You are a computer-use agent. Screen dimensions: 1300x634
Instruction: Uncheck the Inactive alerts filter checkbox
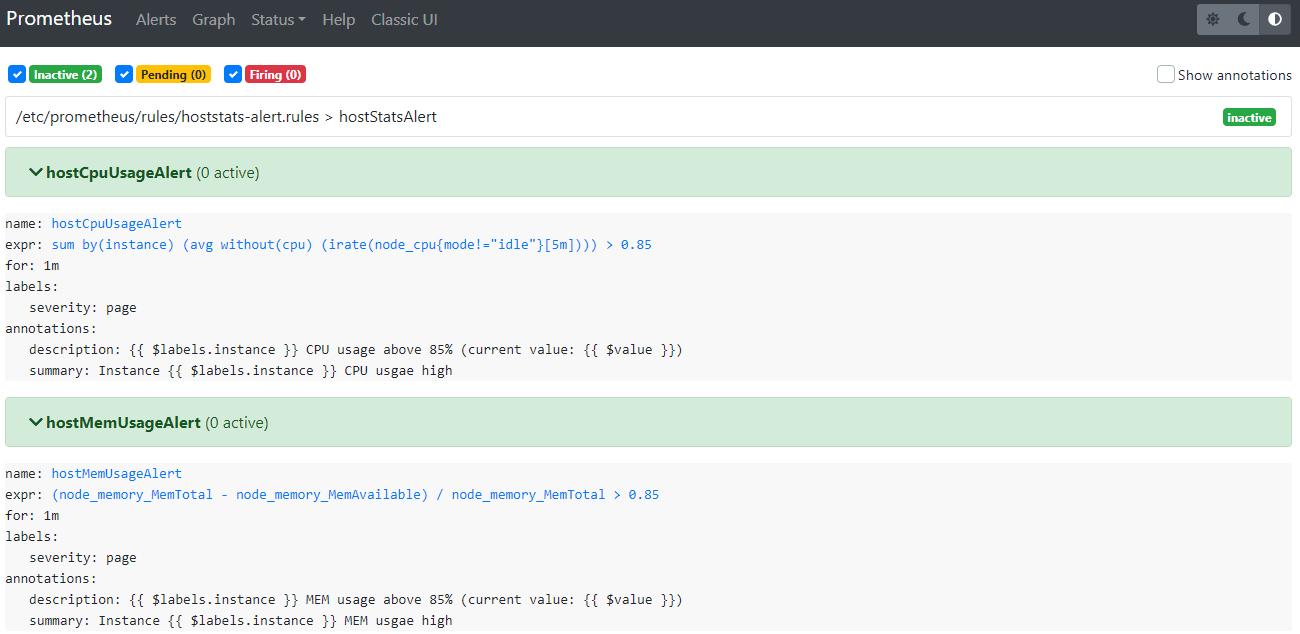16,74
